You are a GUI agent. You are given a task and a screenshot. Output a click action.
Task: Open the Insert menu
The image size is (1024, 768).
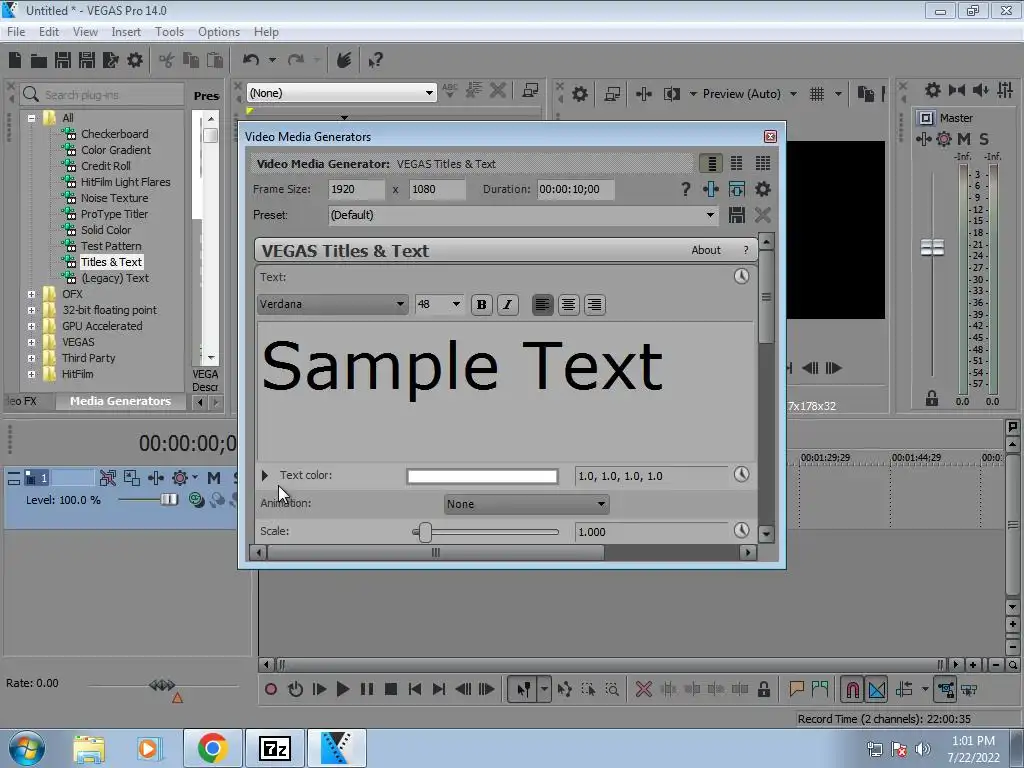(x=126, y=31)
